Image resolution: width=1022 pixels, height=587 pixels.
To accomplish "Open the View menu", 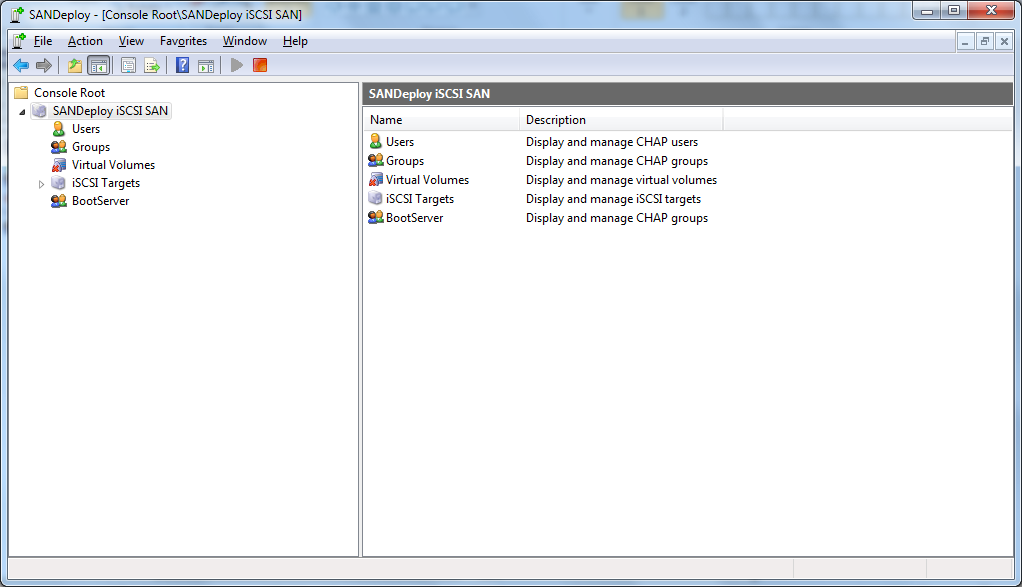I will point(131,41).
